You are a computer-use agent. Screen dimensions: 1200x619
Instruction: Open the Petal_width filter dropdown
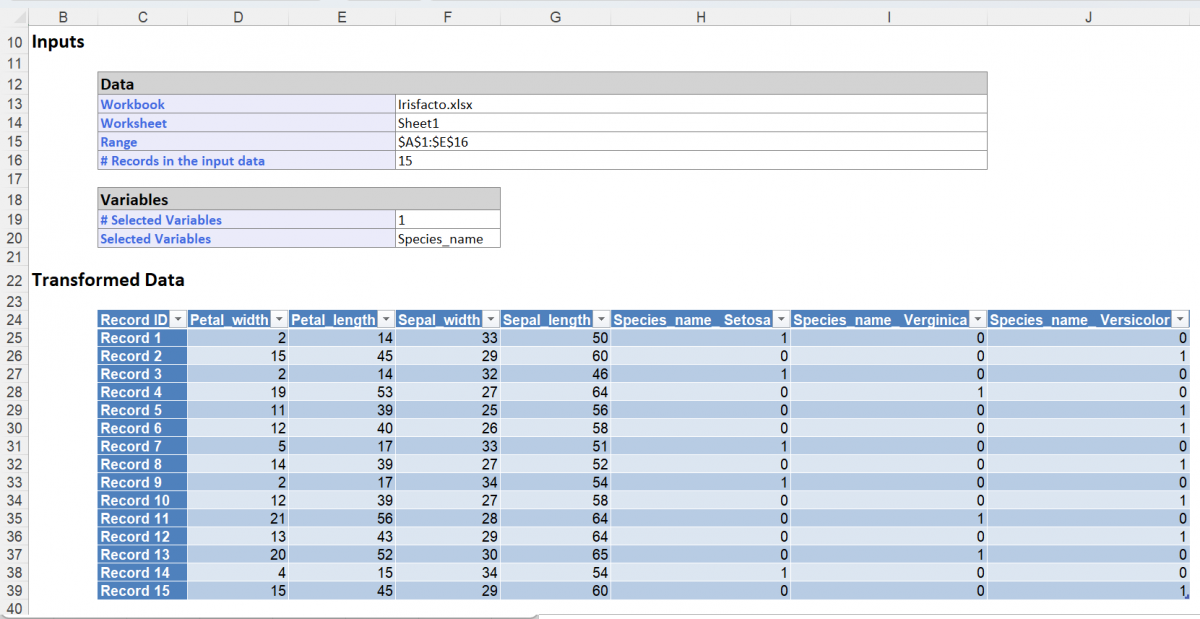coord(279,320)
